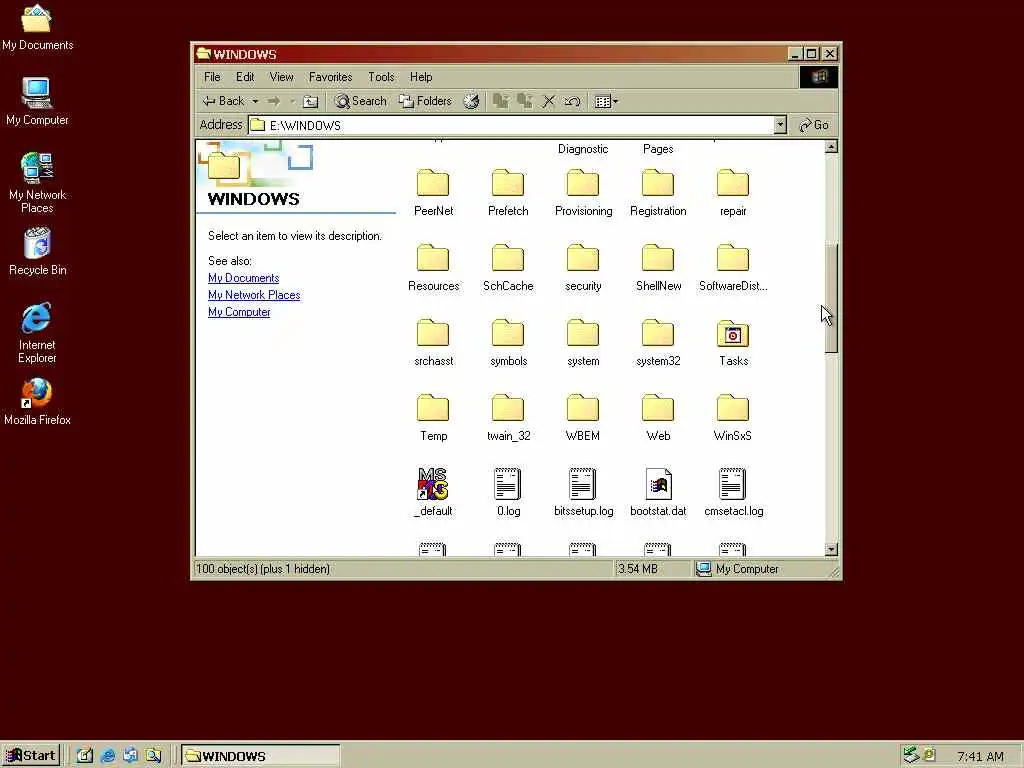Expand the Forward history dropdown arrow
The width and height of the screenshot is (1024, 768).
tap(292, 101)
